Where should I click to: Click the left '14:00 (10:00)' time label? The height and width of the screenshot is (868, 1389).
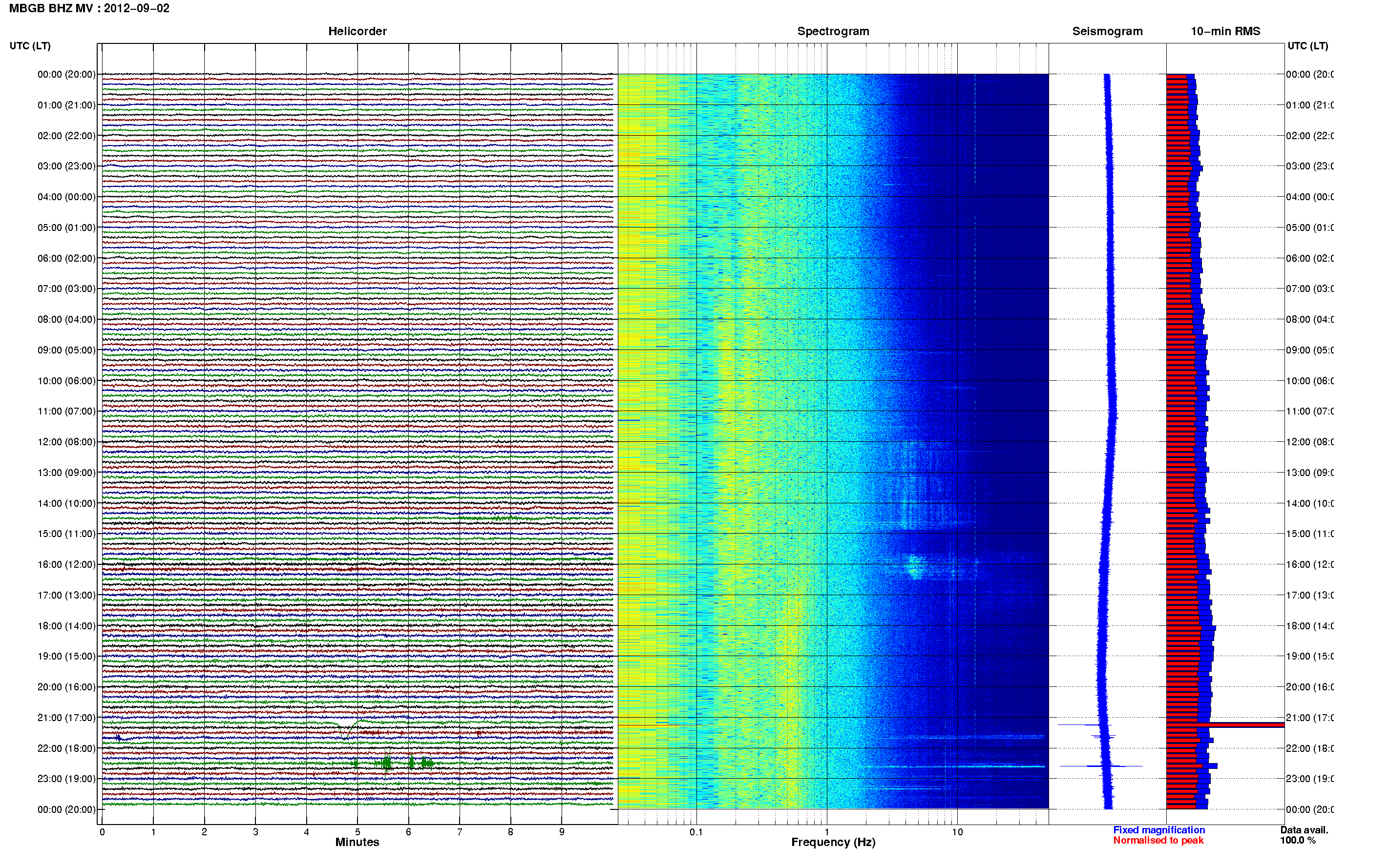[66, 503]
